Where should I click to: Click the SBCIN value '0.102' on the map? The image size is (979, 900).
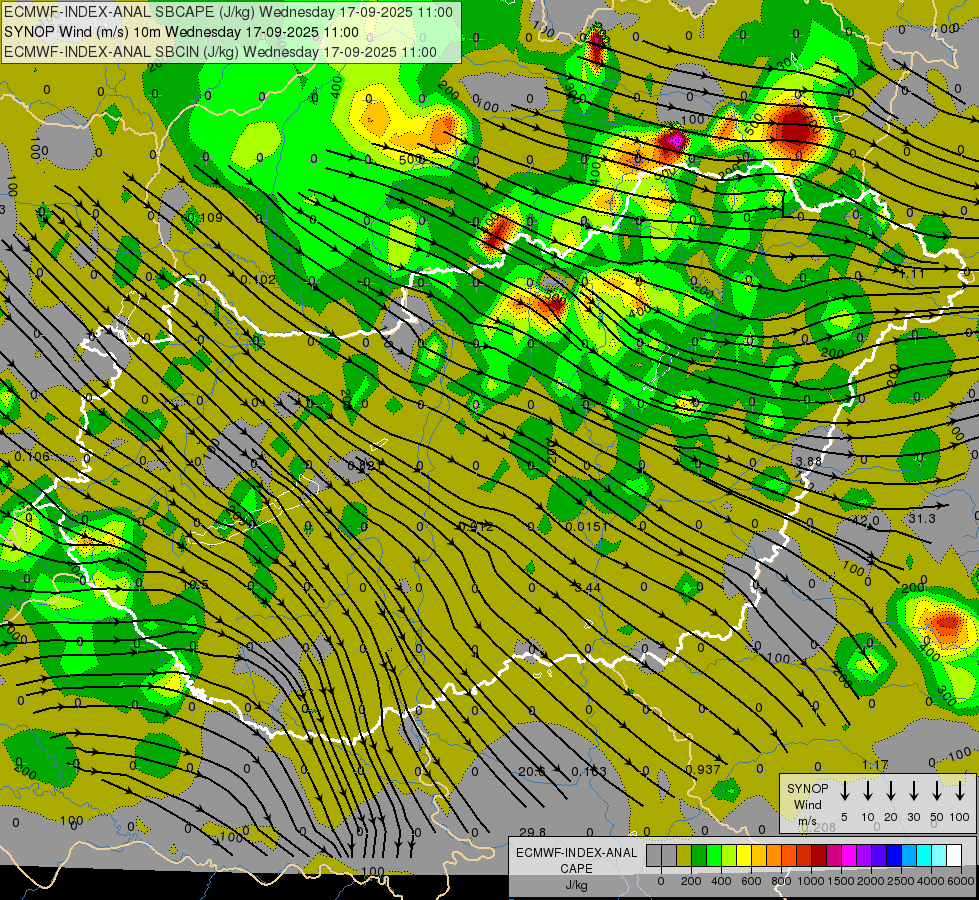click(257, 280)
